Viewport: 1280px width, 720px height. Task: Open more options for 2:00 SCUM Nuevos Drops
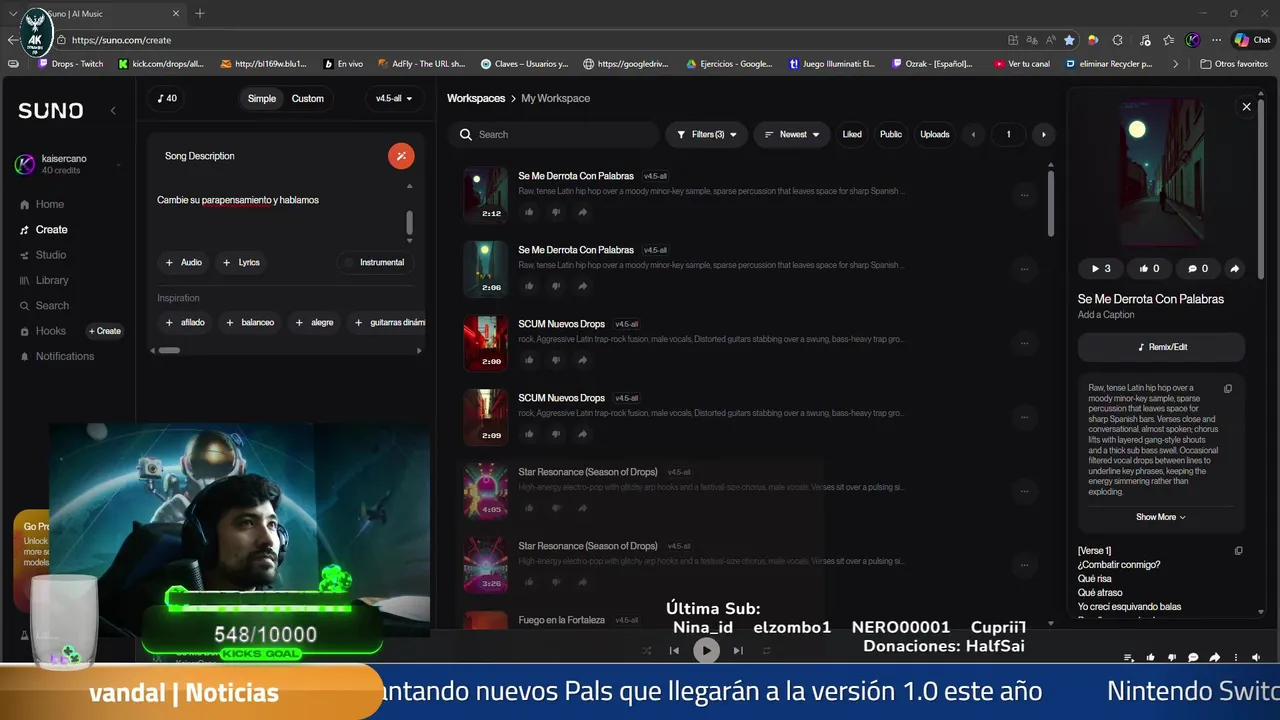coord(1024,343)
